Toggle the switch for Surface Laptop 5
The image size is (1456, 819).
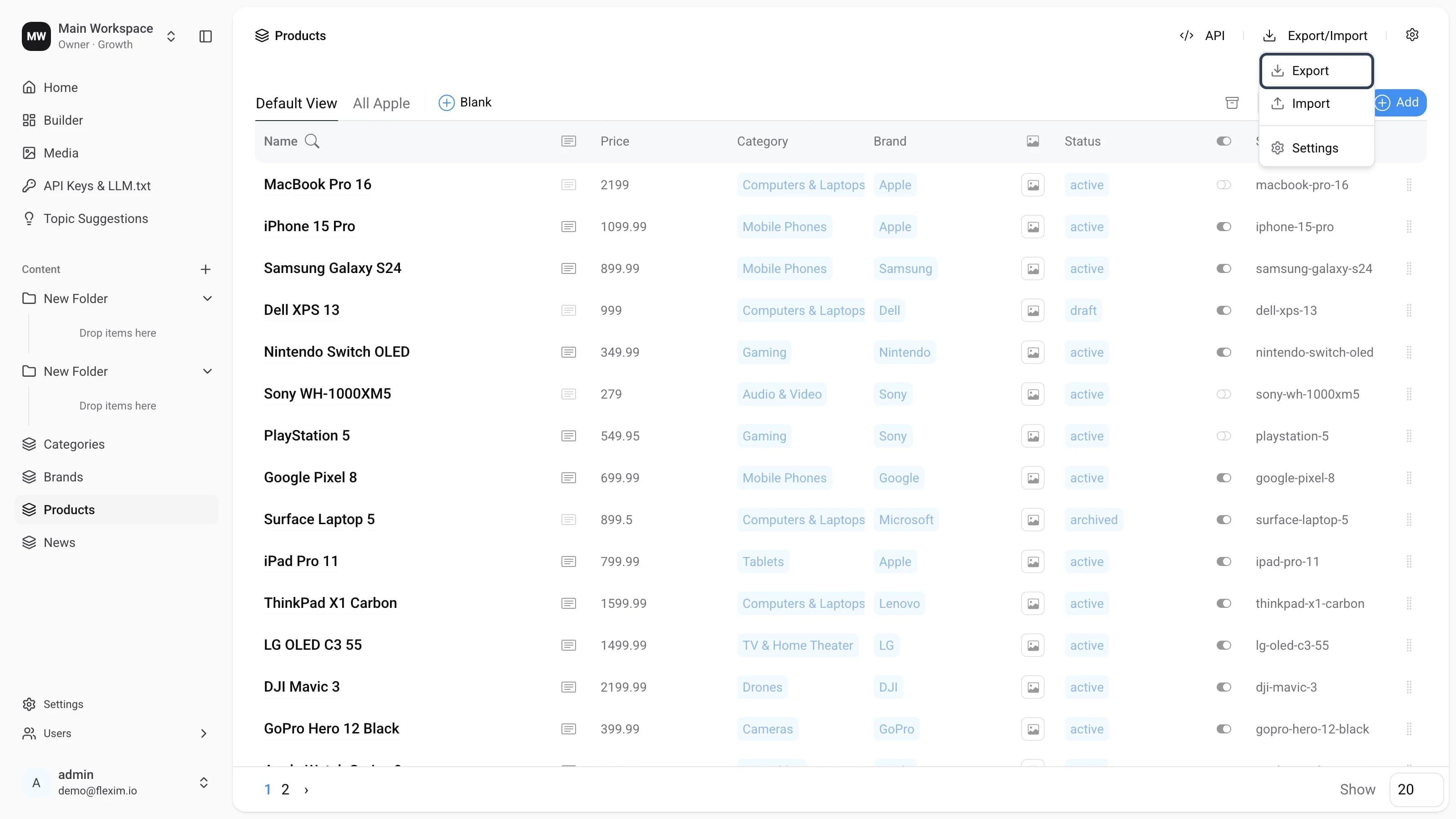tap(1223, 520)
